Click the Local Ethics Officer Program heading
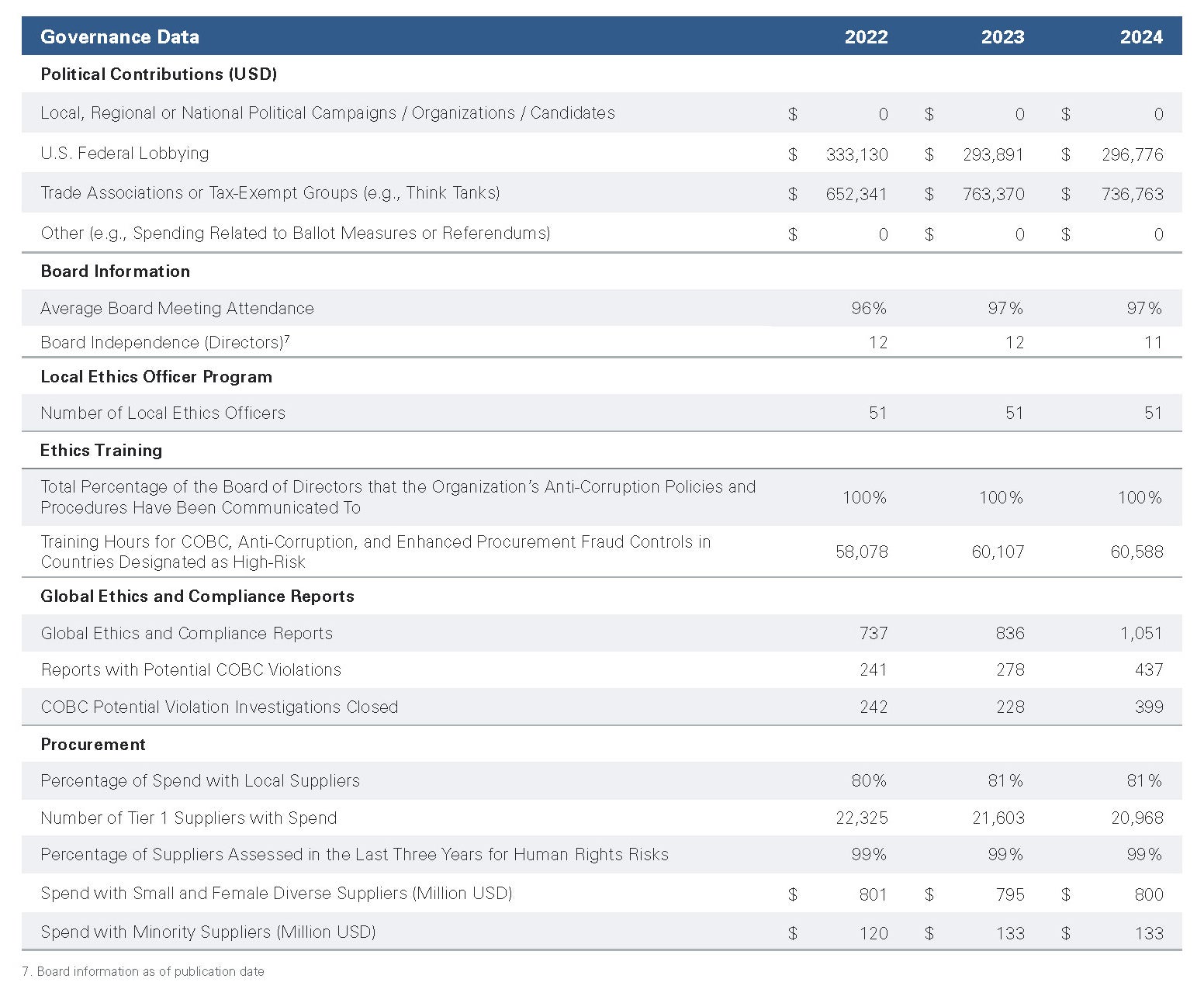The image size is (1204, 996). pos(156,377)
